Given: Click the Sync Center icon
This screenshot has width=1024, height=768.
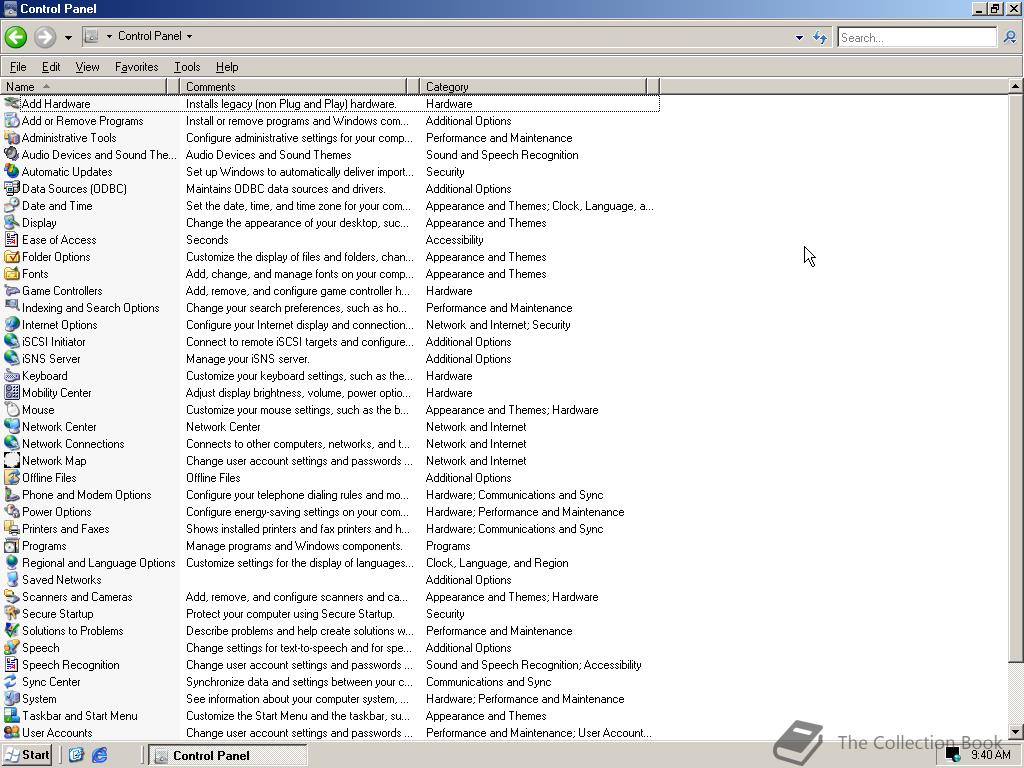Looking at the screenshot, I should 12,681.
